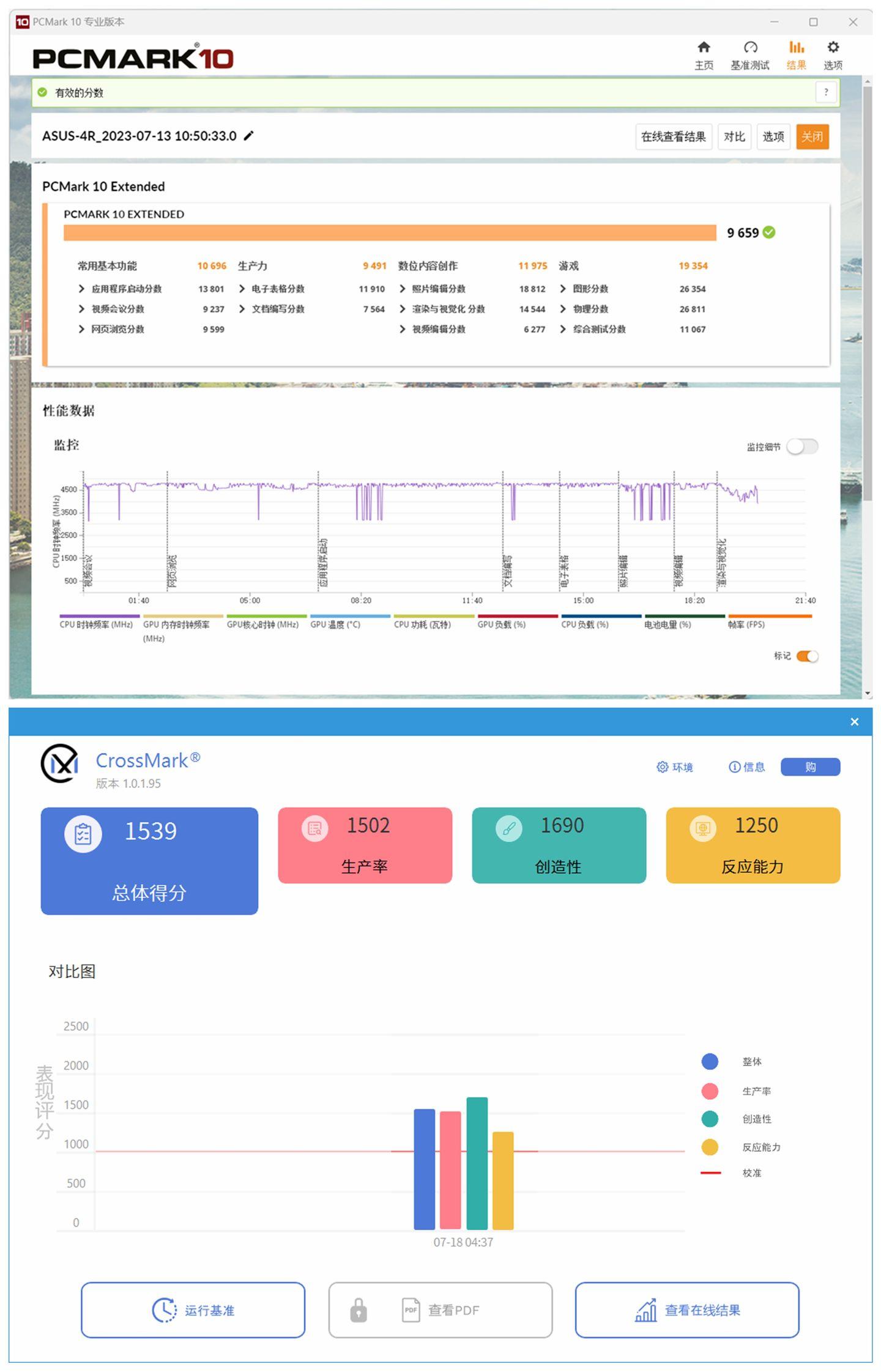Click the pink 生产率 legend swatch

pos(710,1091)
